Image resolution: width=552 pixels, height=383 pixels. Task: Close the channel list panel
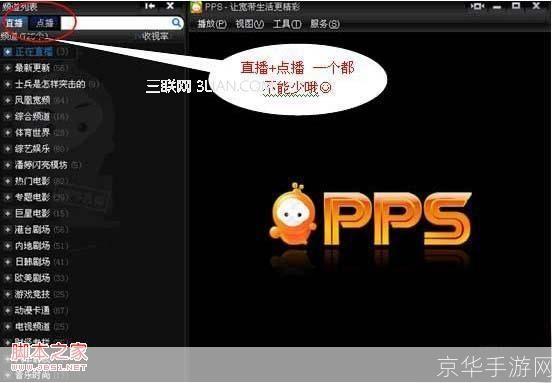tap(170, 6)
